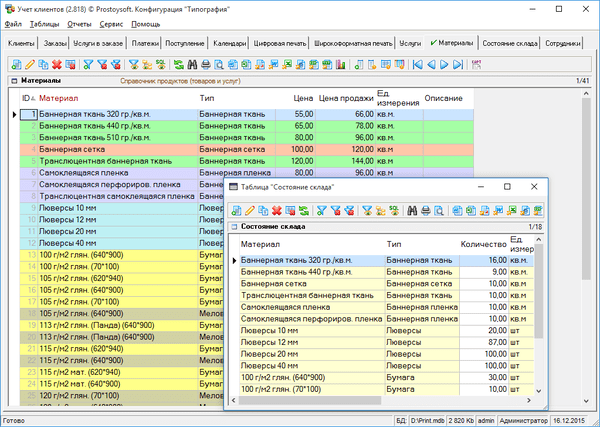
Task: Click the copy record icon in the main toolbar
Action: 43,65
